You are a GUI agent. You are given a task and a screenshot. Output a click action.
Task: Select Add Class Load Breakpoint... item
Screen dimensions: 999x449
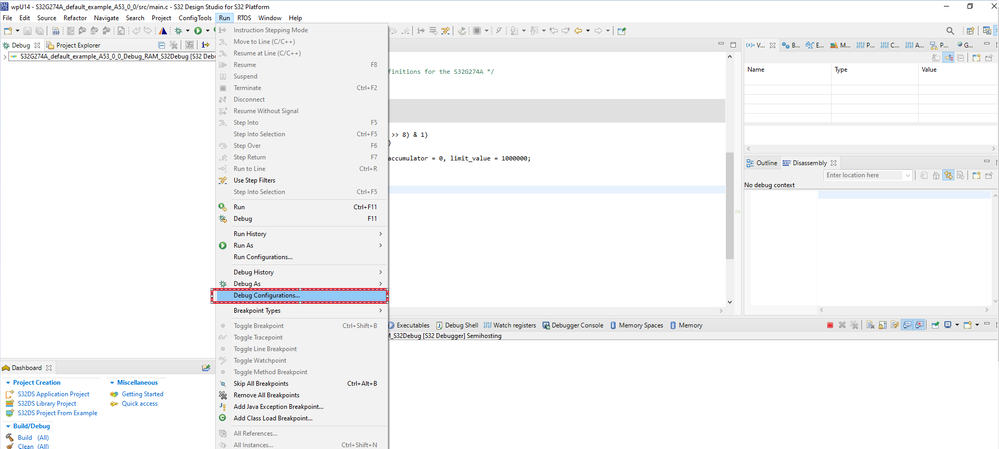click(299, 418)
